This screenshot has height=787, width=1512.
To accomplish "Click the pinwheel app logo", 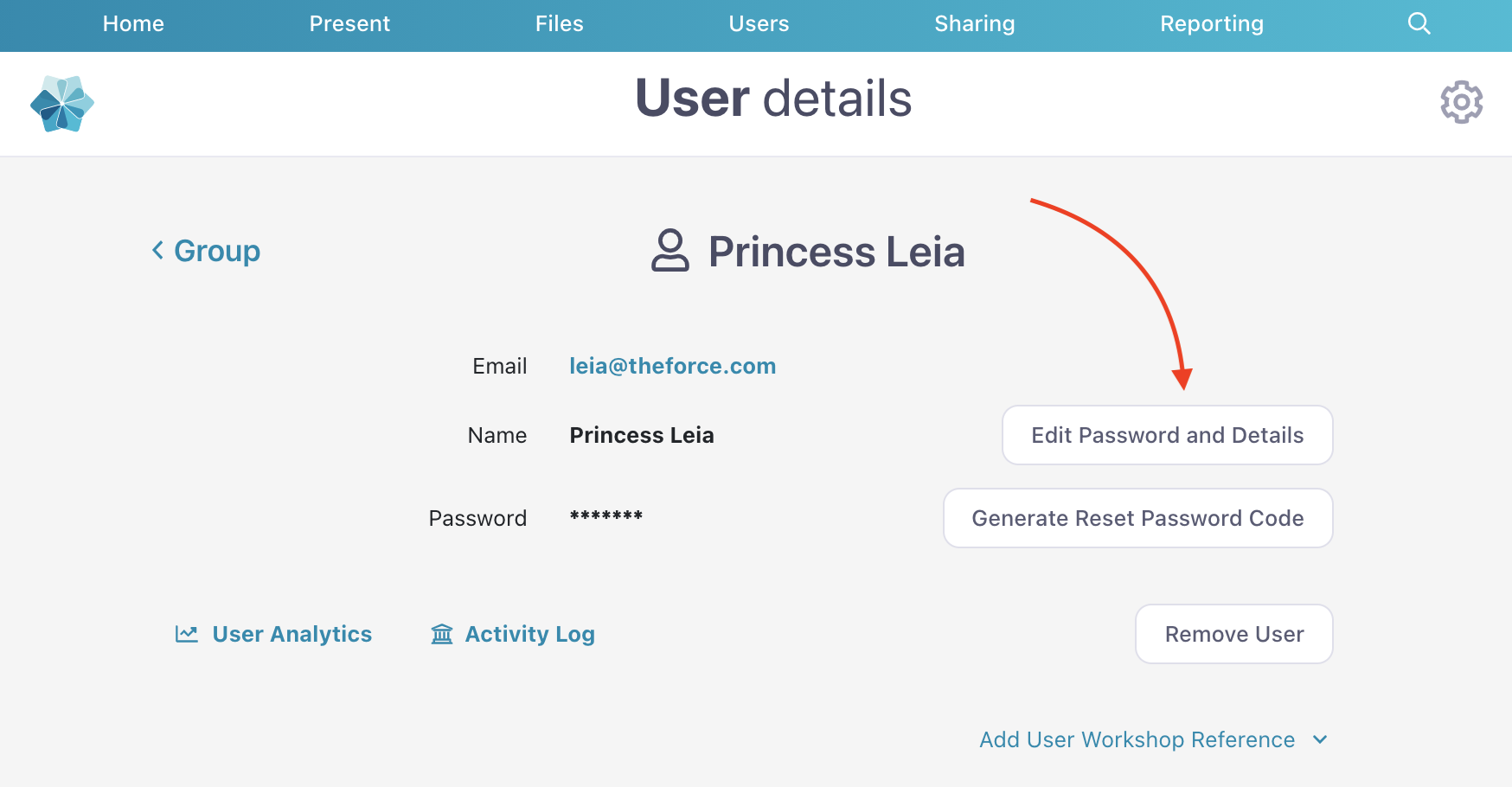I will tap(61, 104).
